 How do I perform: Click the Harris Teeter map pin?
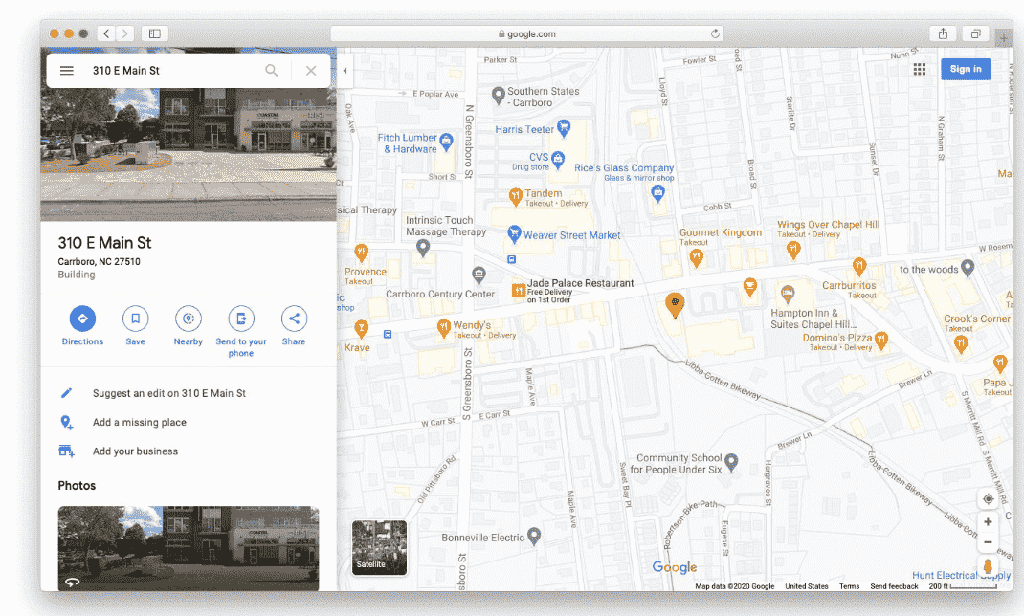[x=563, y=128]
